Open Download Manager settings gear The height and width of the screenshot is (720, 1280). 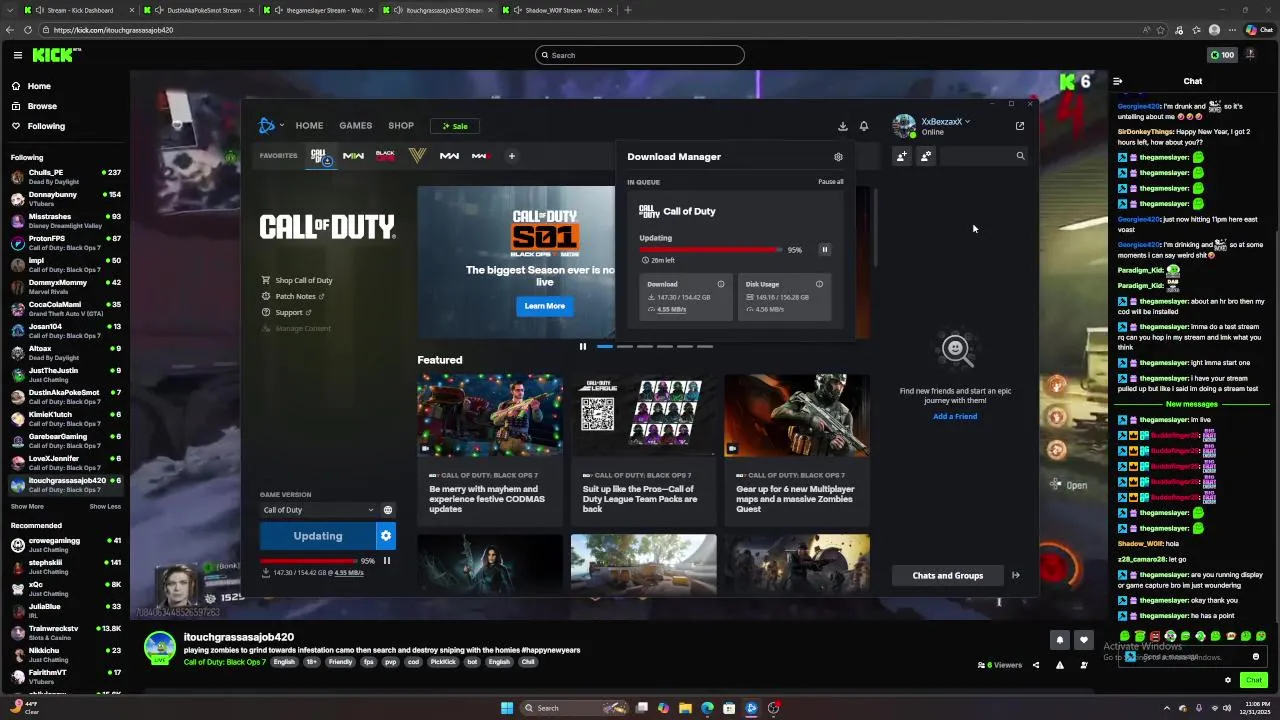pos(838,157)
